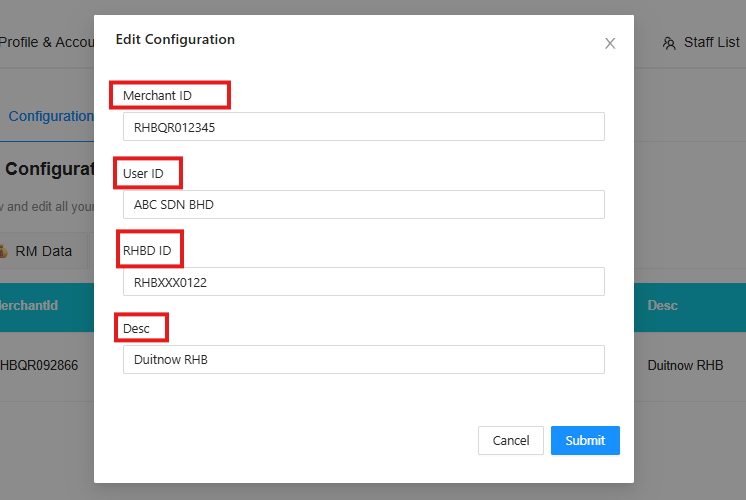The width and height of the screenshot is (746, 500).
Task: Click the HBQR092866 merchant ID cell
Action: pyautogui.click(x=39, y=365)
